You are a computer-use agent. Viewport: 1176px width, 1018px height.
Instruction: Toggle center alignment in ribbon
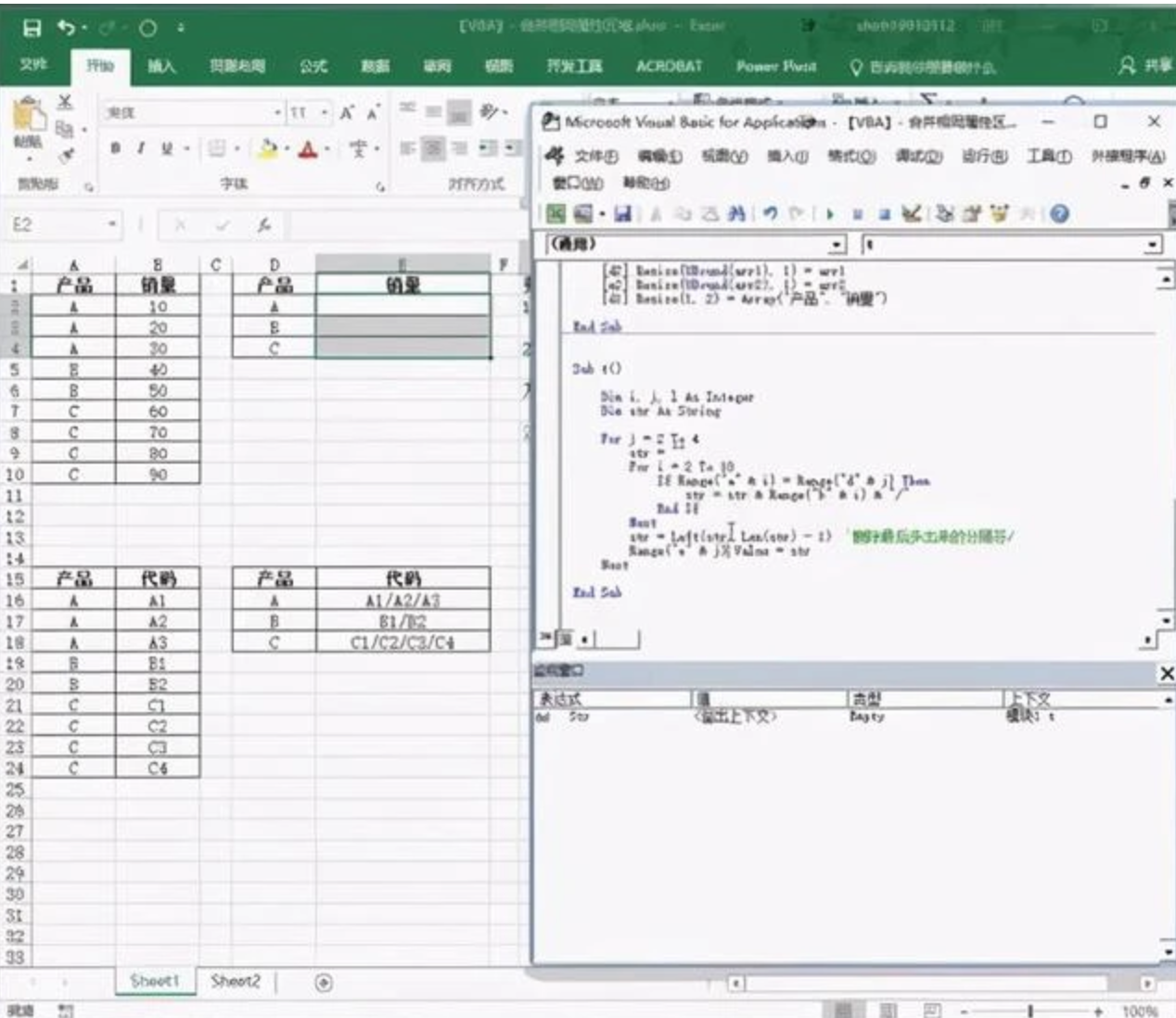432,148
